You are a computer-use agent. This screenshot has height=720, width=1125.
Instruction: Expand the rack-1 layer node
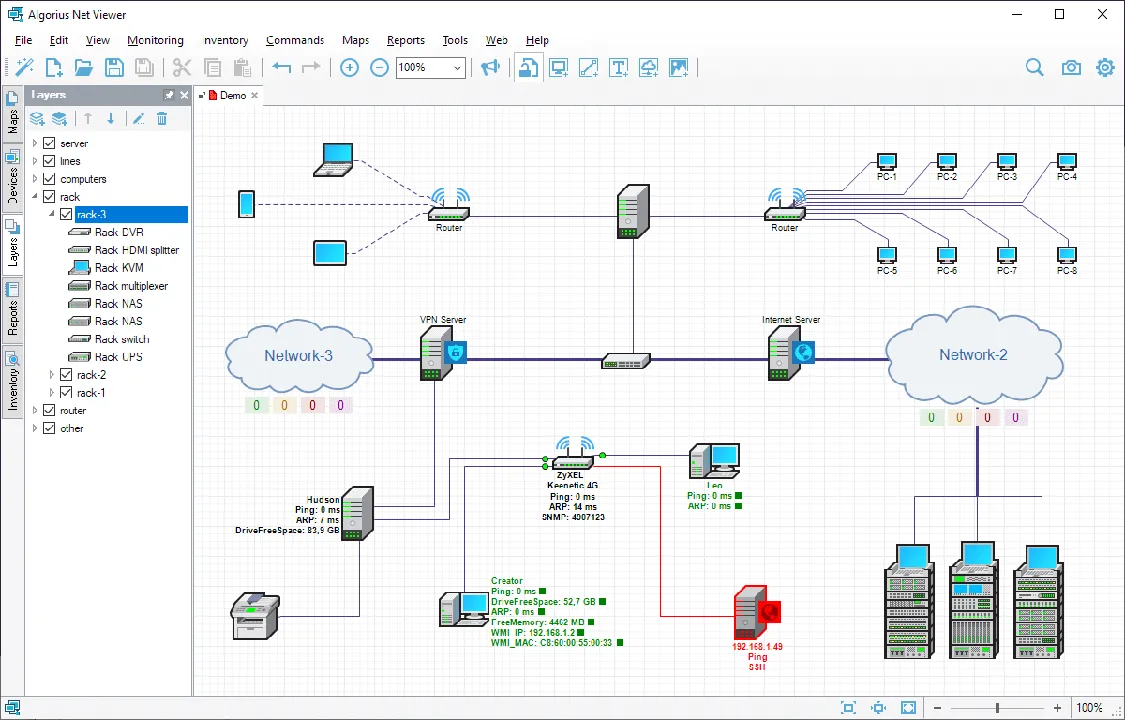coord(52,392)
